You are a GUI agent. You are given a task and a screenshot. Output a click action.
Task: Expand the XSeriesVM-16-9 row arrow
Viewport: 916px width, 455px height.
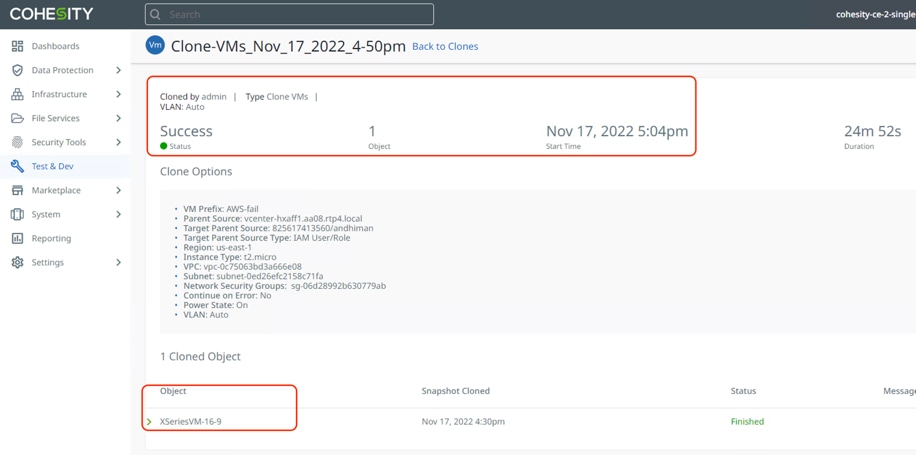click(x=150, y=422)
